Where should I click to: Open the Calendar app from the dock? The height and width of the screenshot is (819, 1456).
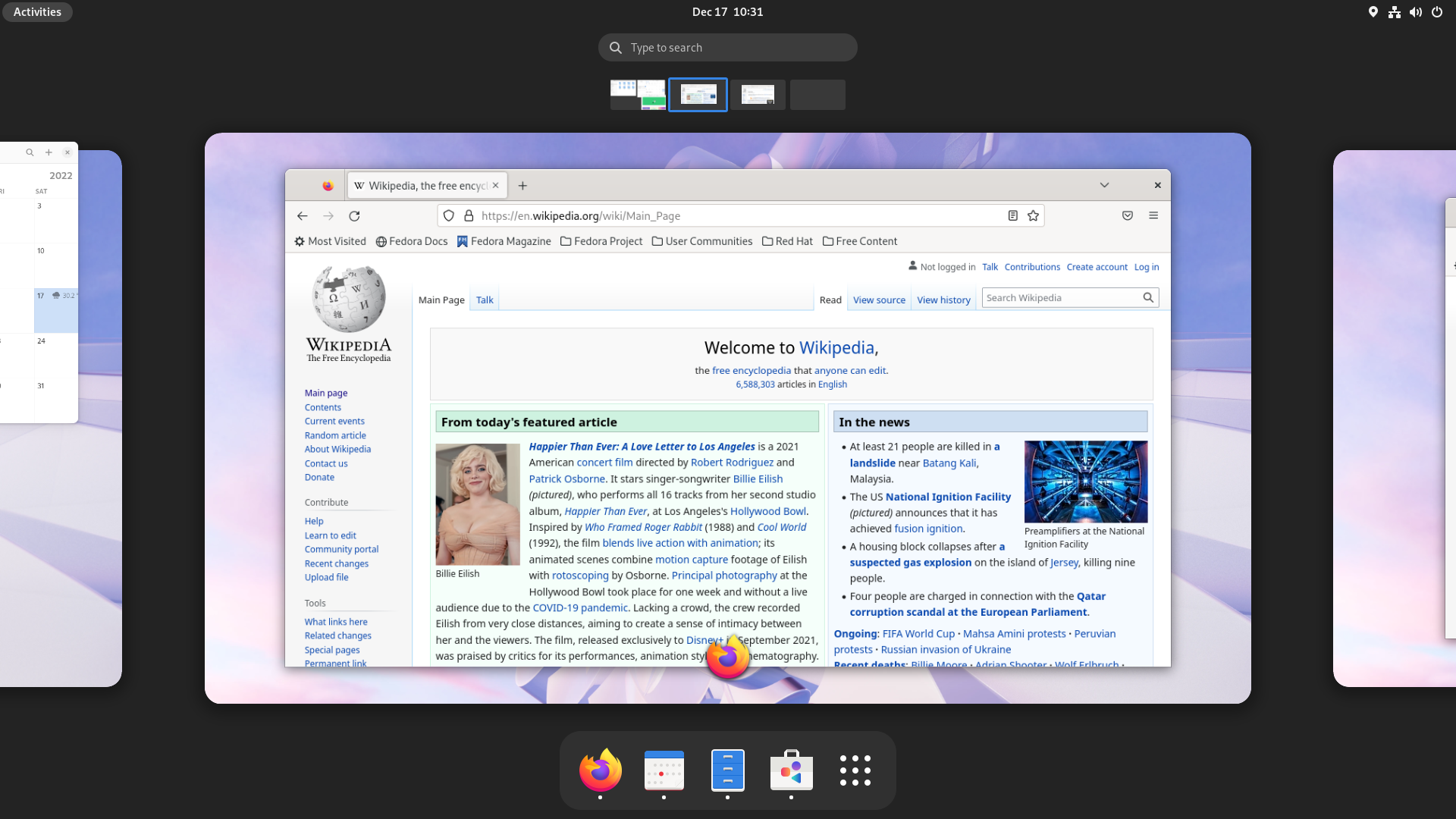point(664,770)
